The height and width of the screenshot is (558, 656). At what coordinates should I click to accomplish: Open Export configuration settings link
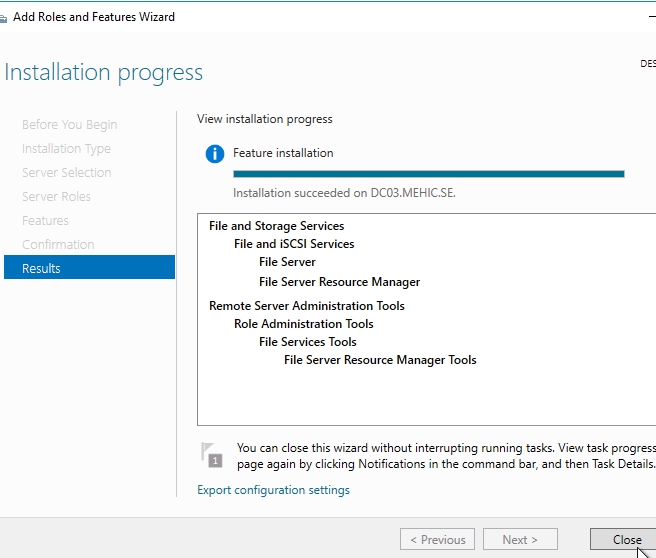pos(273,490)
